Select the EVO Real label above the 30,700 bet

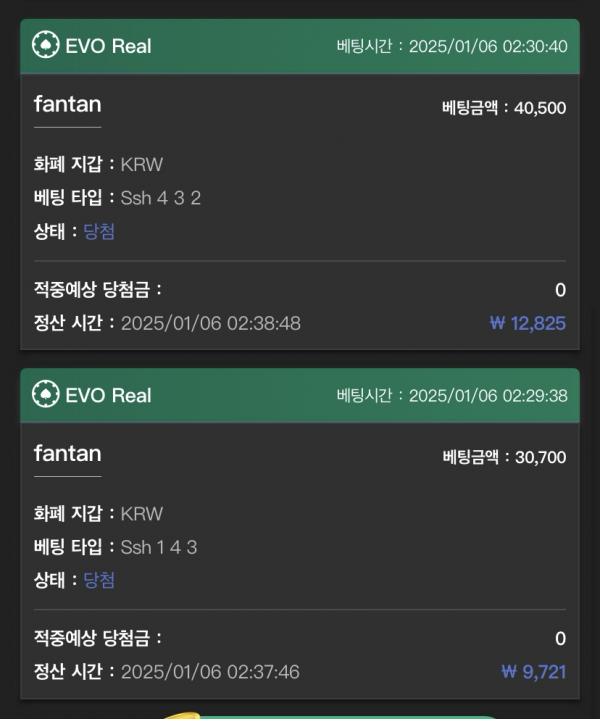click(x=108, y=395)
